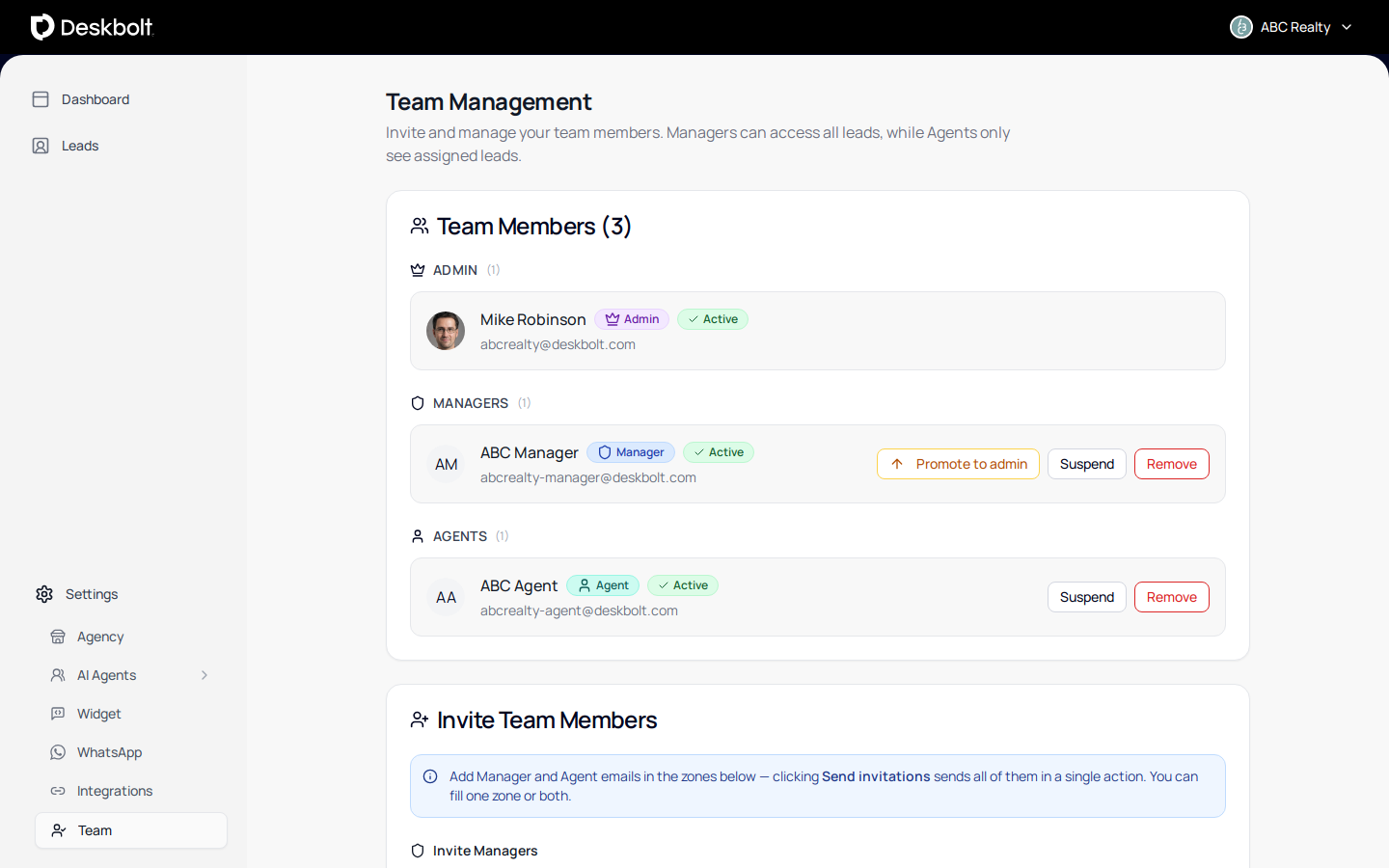Click the Invite Team Members heading icon

[x=420, y=719]
